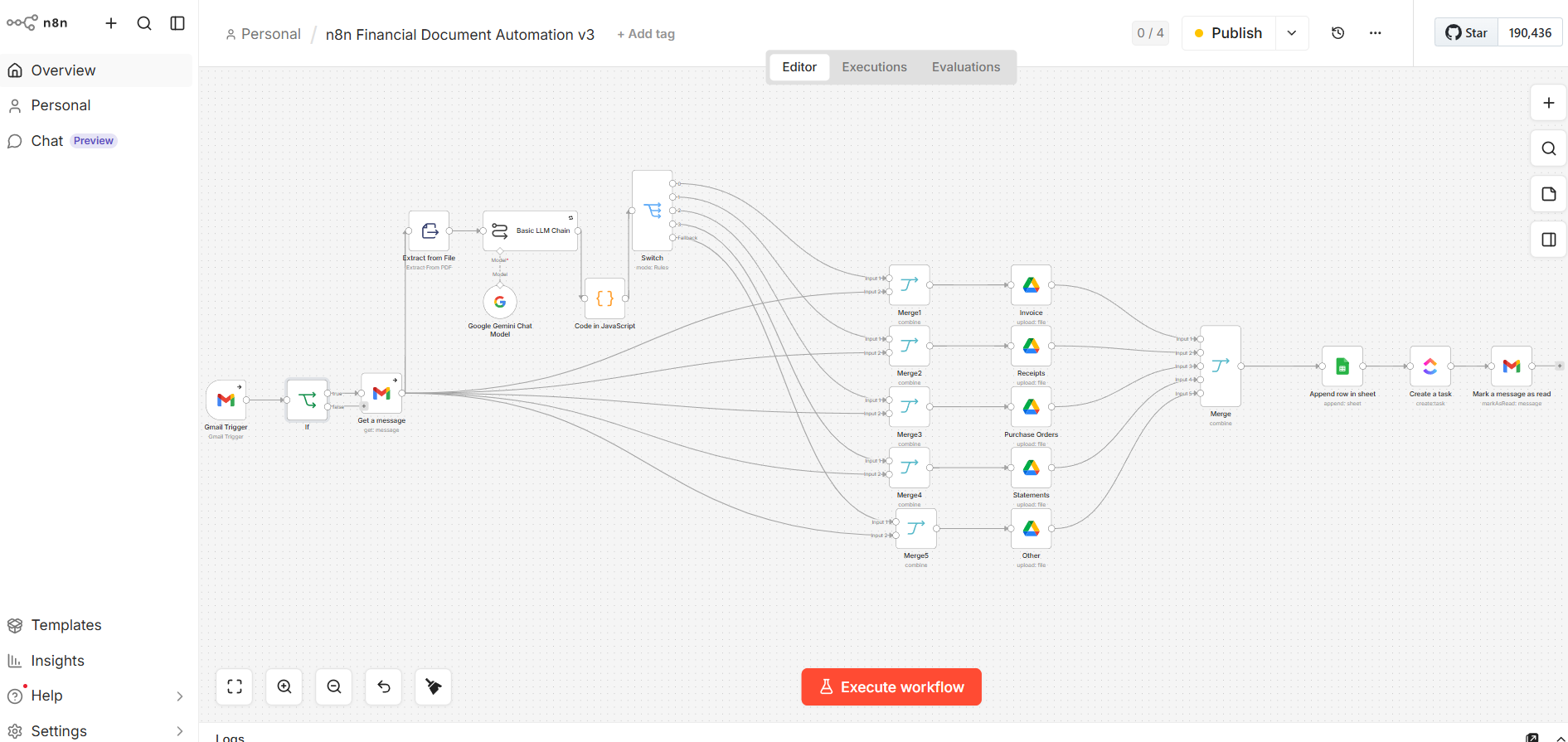Open search from sidebar magnifier icon
The height and width of the screenshot is (742, 1568).
click(x=144, y=23)
